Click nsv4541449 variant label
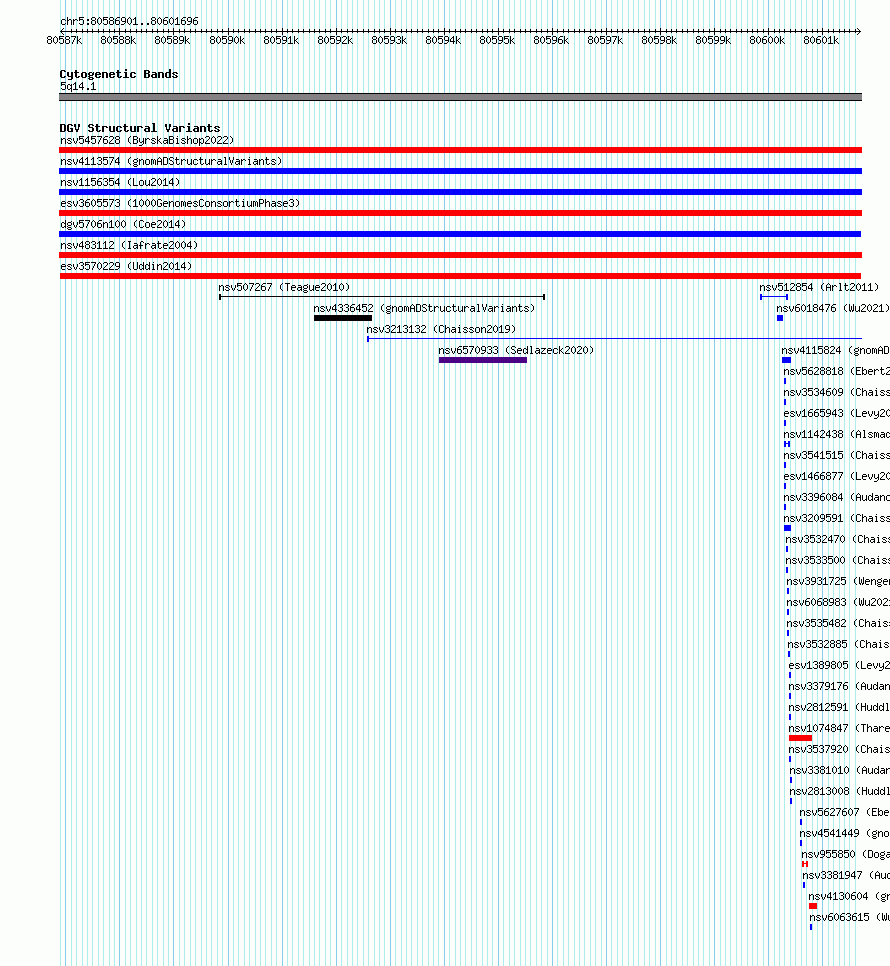Image resolution: width=890 pixels, height=966 pixels. [844, 832]
